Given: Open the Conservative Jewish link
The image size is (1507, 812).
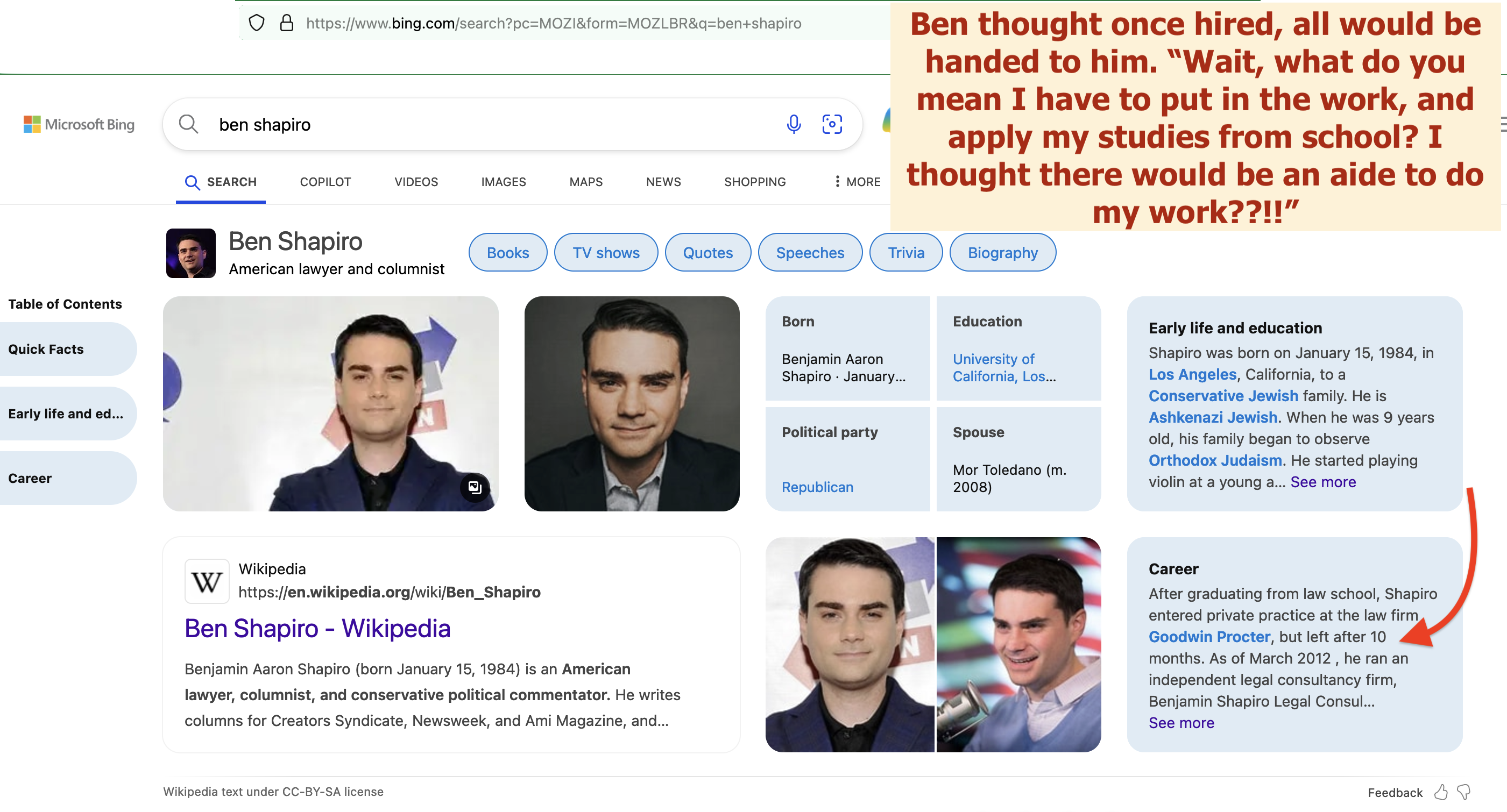Looking at the screenshot, I should 1223,396.
